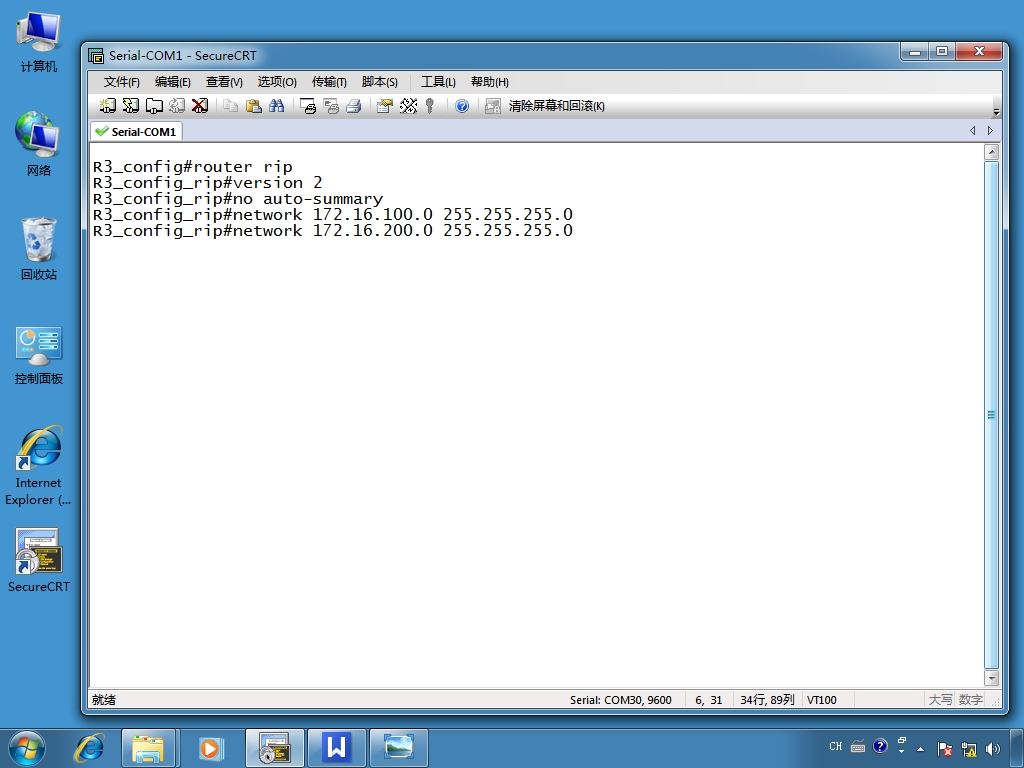Click the clear-screen icon beside 清除屏幕和回滚

click(492, 106)
